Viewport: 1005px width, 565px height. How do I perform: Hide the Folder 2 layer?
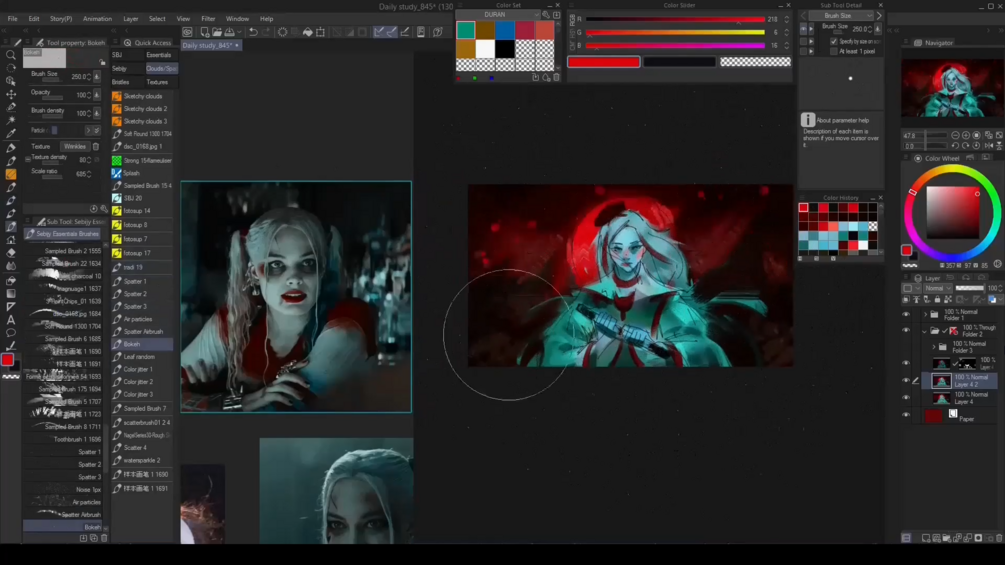(x=906, y=331)
